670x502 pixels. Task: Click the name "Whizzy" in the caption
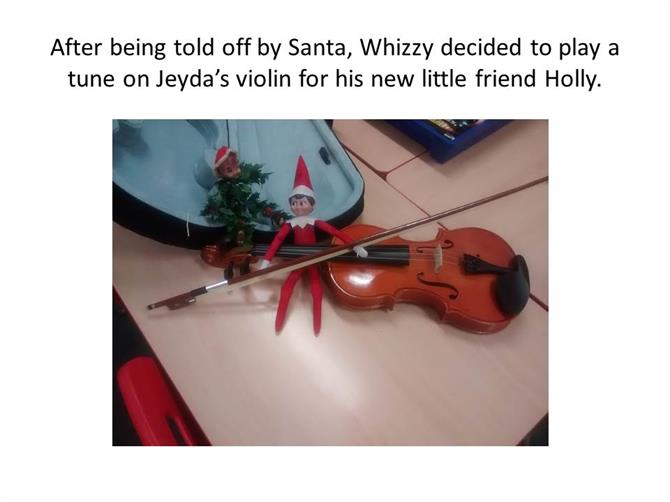396,49
